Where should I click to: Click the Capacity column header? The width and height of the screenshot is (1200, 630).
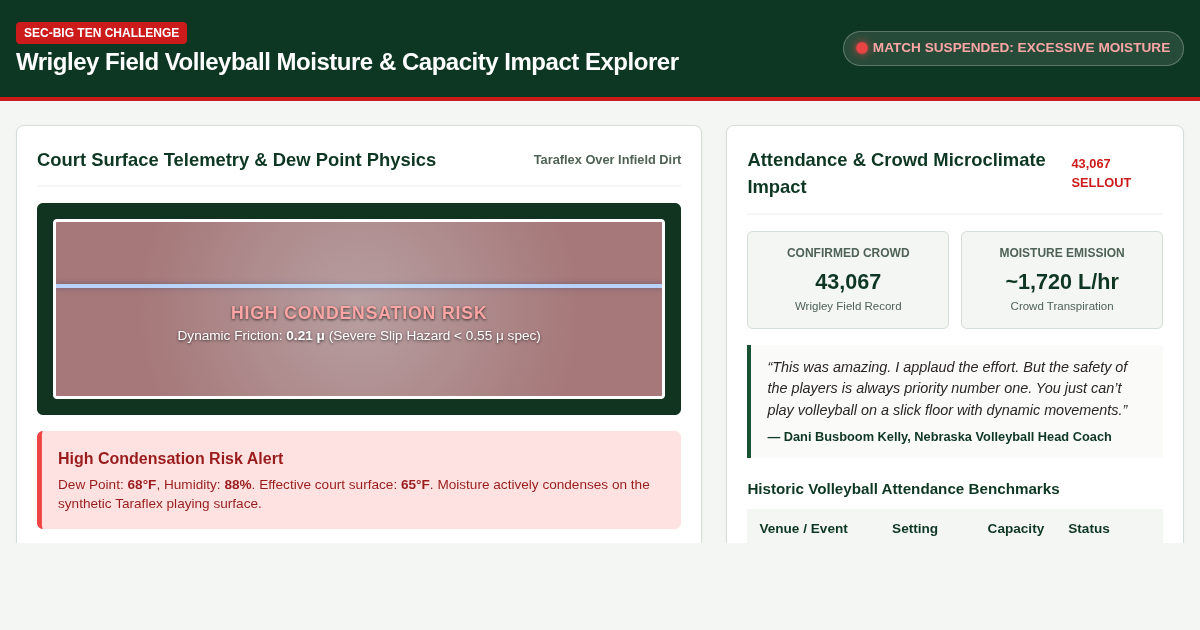(1016, 529)
